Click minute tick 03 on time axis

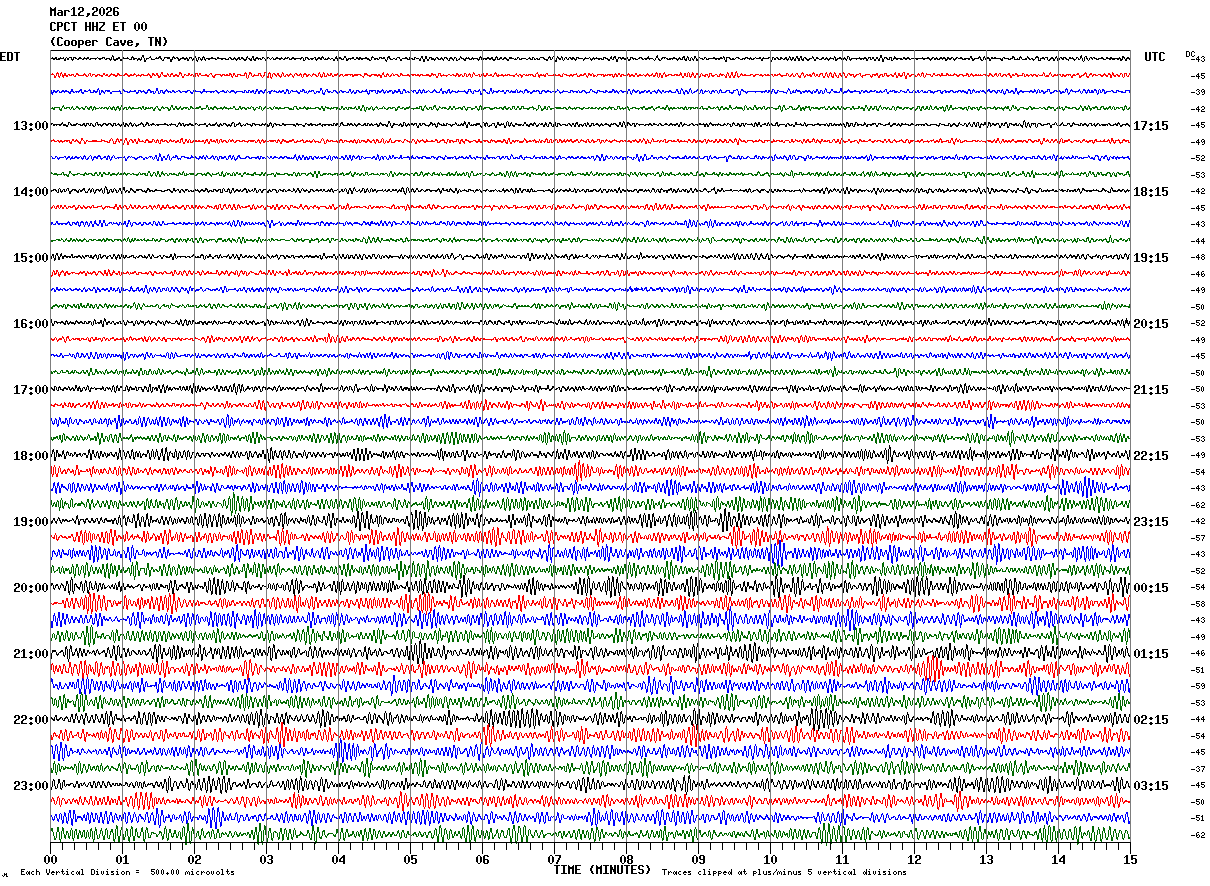pyautogui.click(x=267, y=859)
